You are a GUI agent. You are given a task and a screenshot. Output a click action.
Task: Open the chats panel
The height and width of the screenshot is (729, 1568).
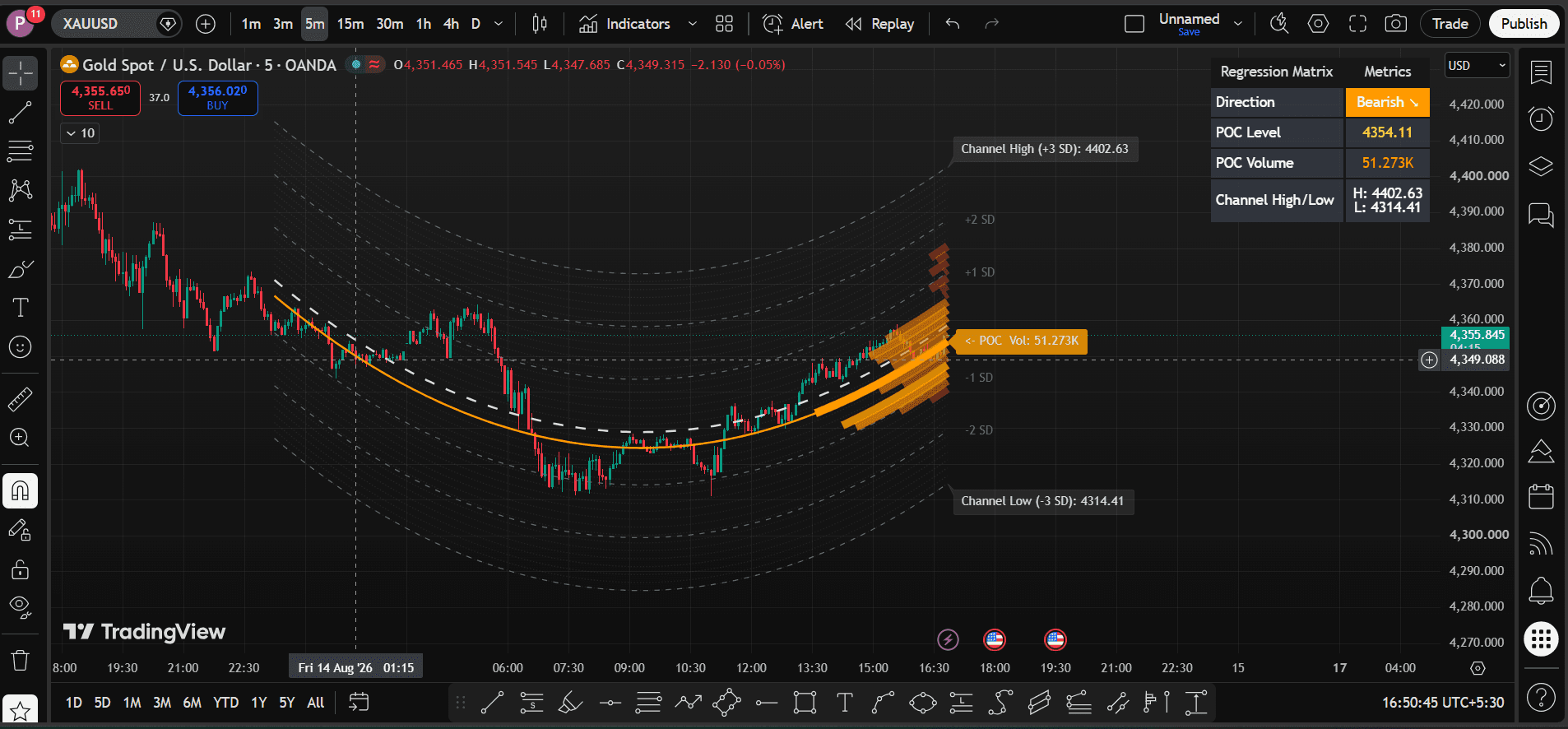point(1541,215)
